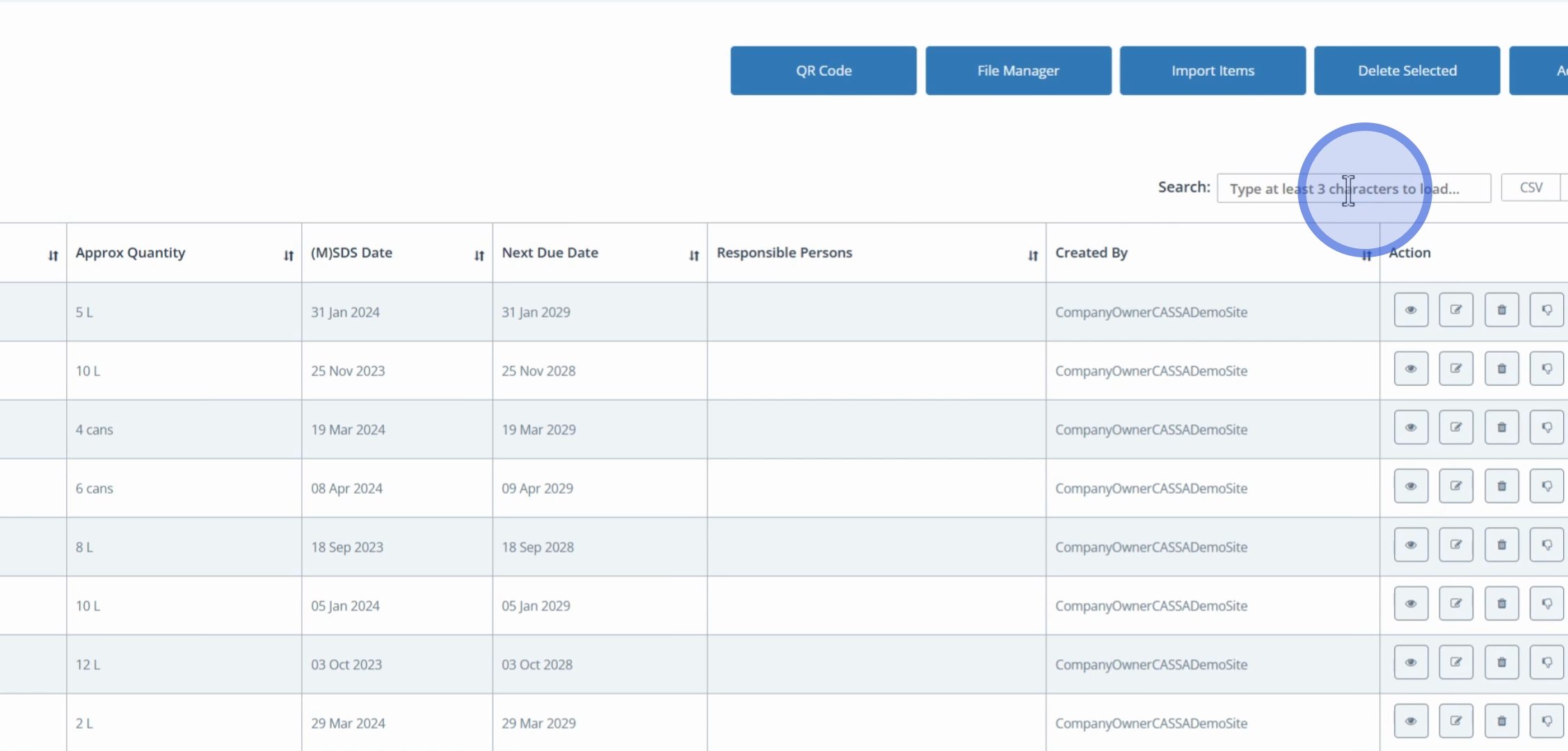1568x751 pixels.
Task: Sort by Approx Quantity column arrows
Action: point(289,256)
